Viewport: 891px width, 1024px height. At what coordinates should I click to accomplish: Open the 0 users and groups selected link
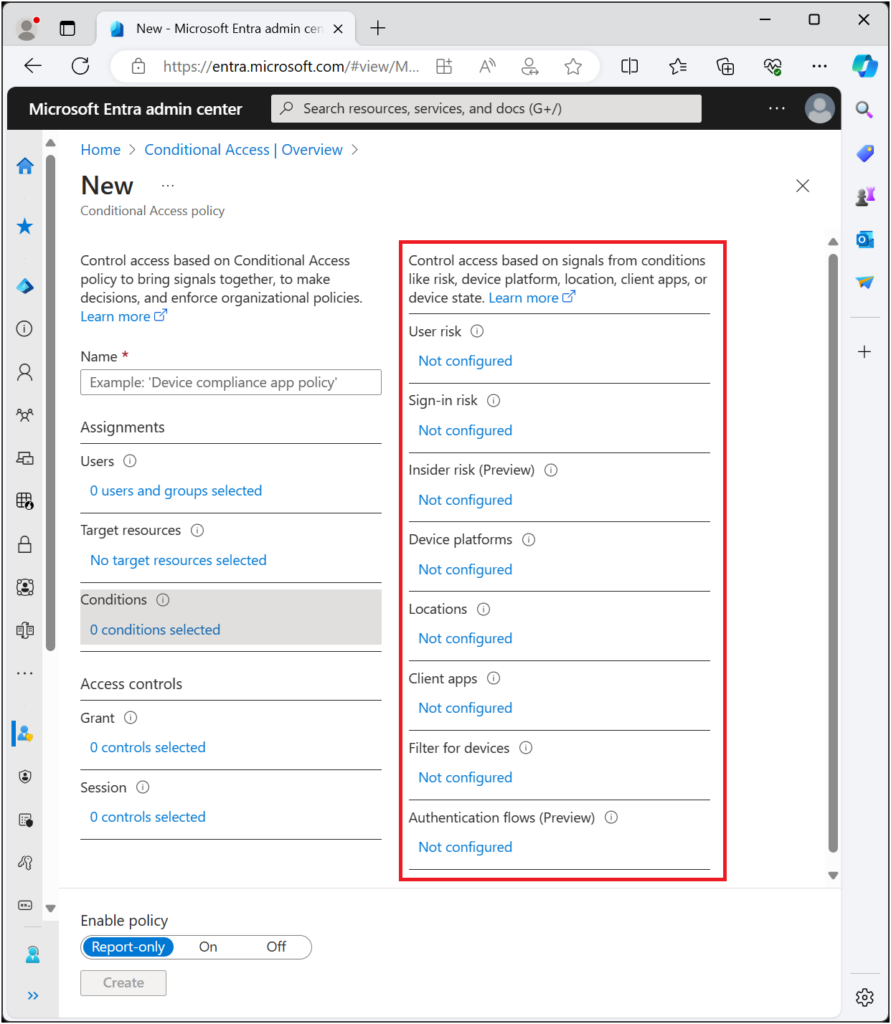[x=175, y=490]
